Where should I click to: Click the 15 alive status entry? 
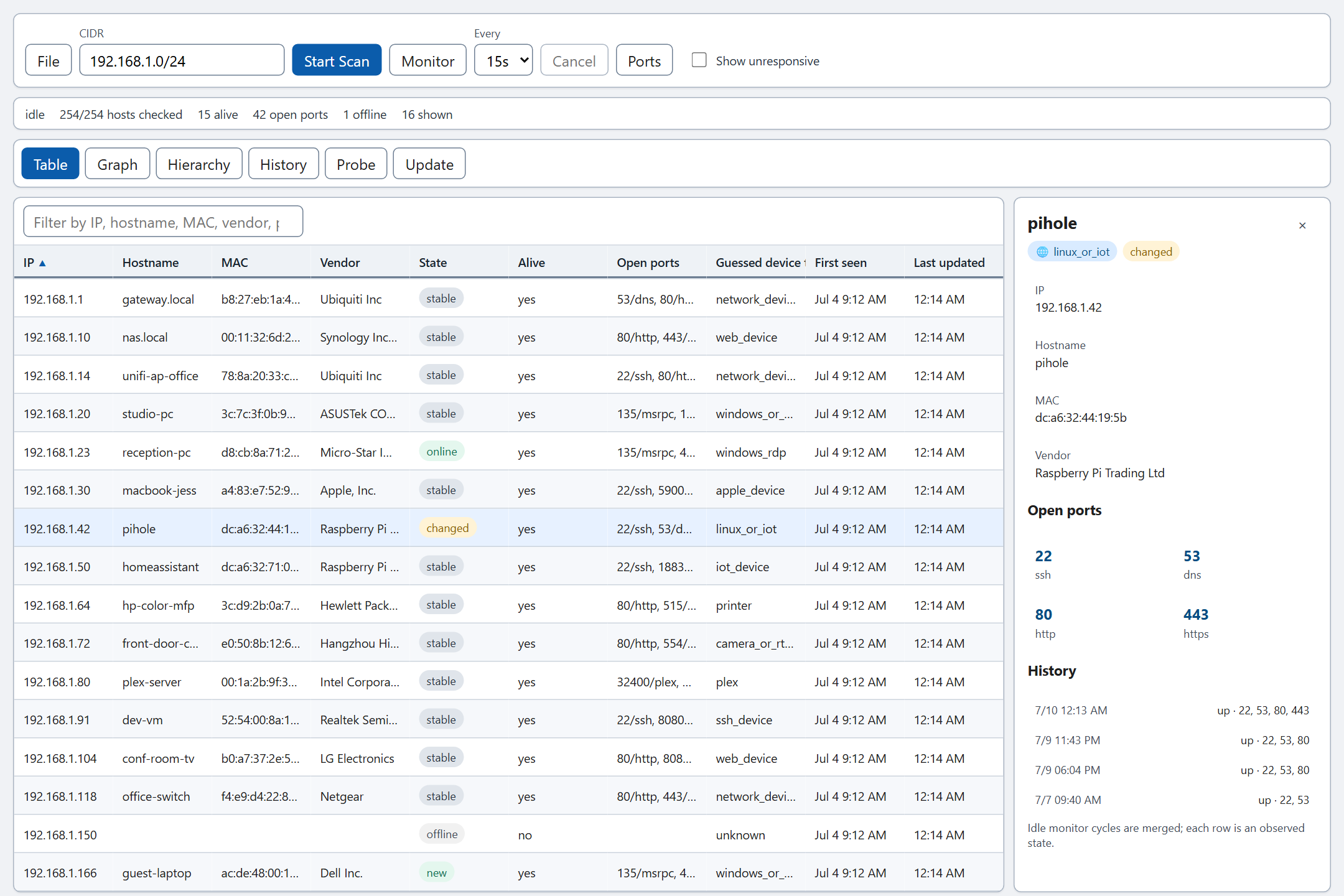tap(218, 114)
